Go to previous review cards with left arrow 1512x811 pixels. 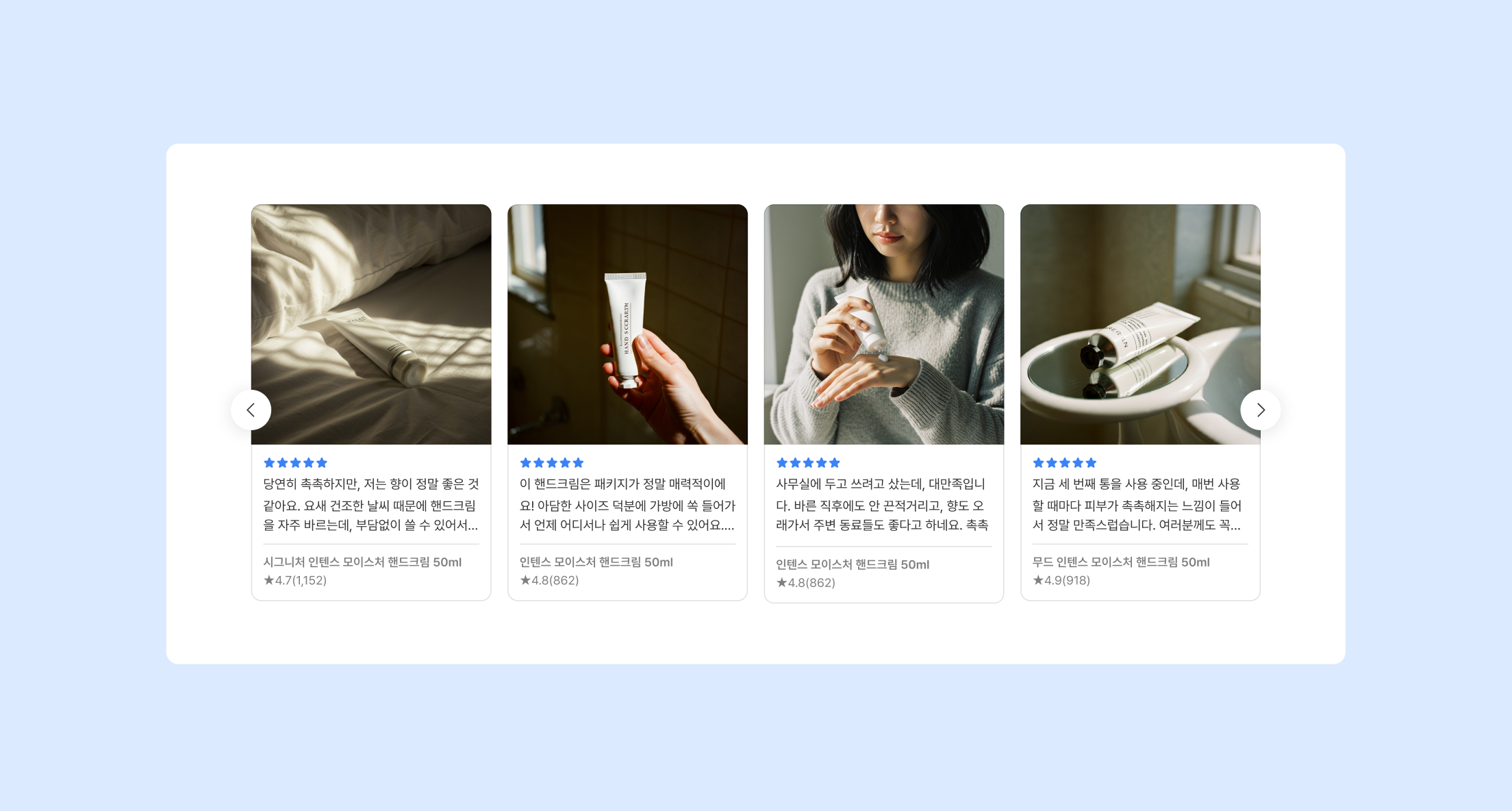(251, 410)
